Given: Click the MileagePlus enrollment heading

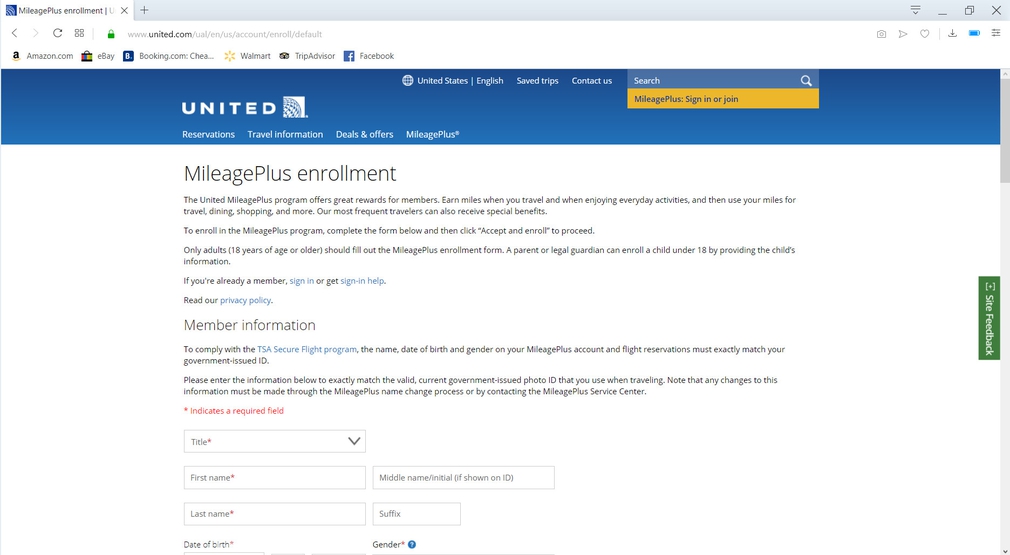Looking at the screenshot, I should click(x=290, y=174).
